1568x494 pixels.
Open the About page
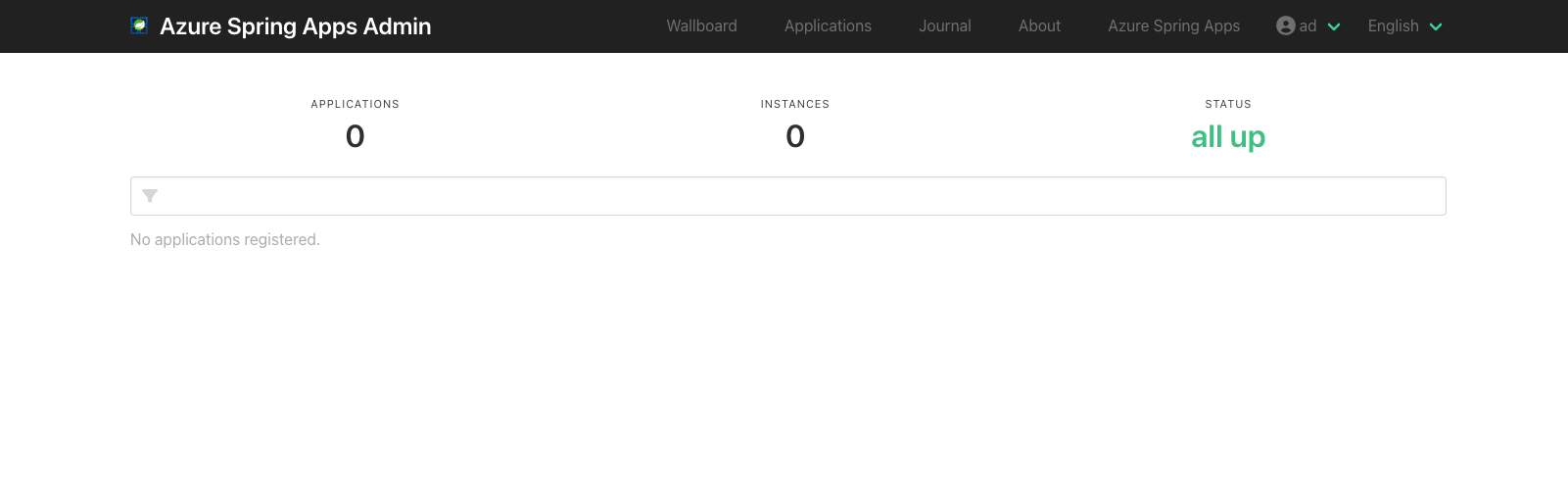(1039, 25)
